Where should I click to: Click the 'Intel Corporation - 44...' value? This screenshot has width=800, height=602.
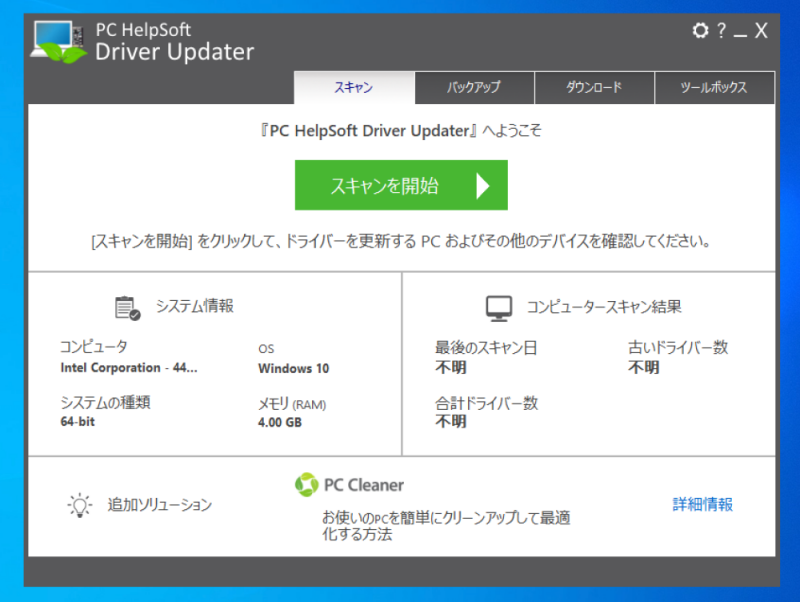(129, 368)
